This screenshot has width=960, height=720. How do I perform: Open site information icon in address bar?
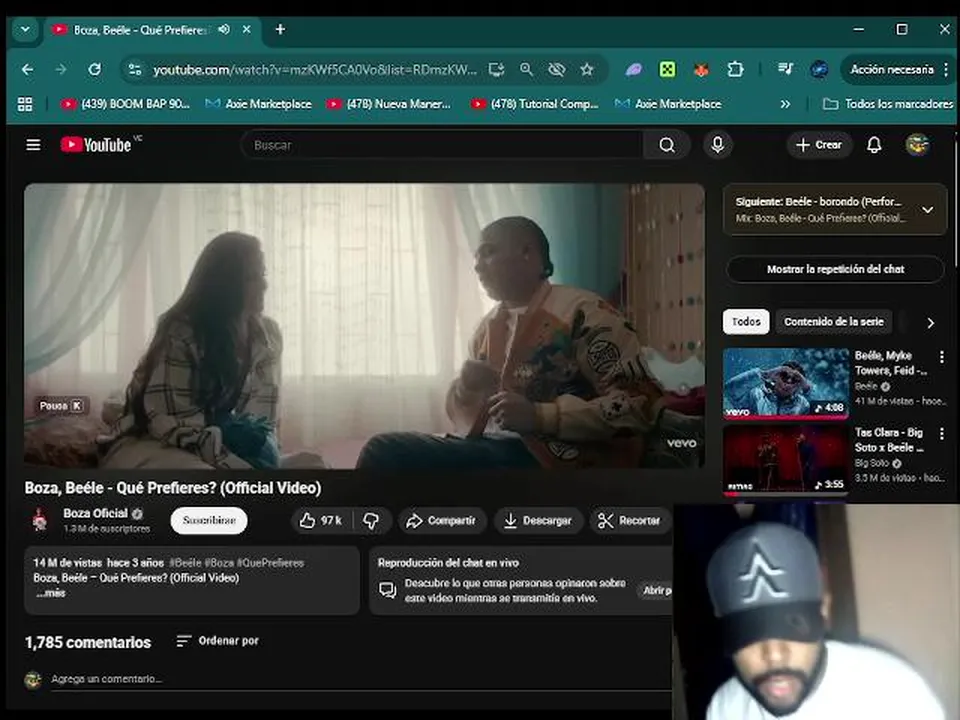[135, 70]
